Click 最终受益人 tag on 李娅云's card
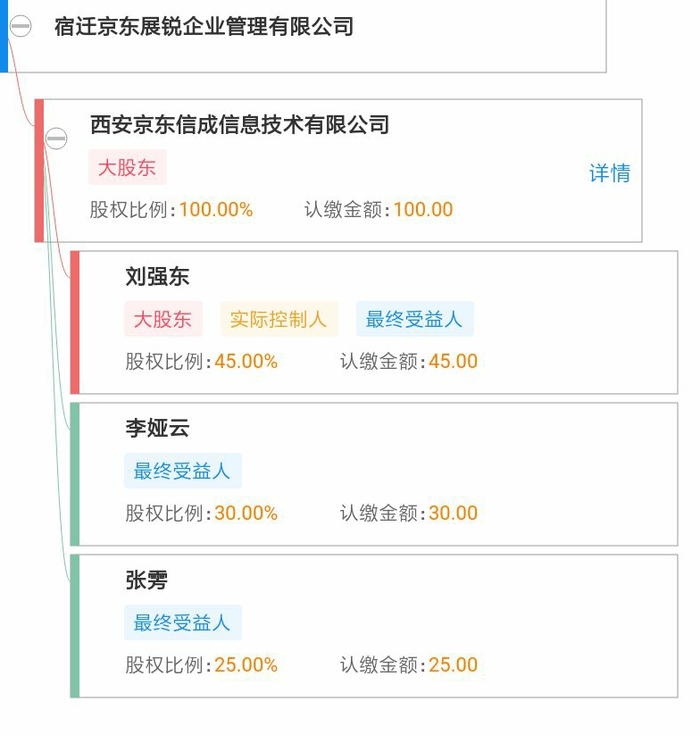 [x=183, y=471]
